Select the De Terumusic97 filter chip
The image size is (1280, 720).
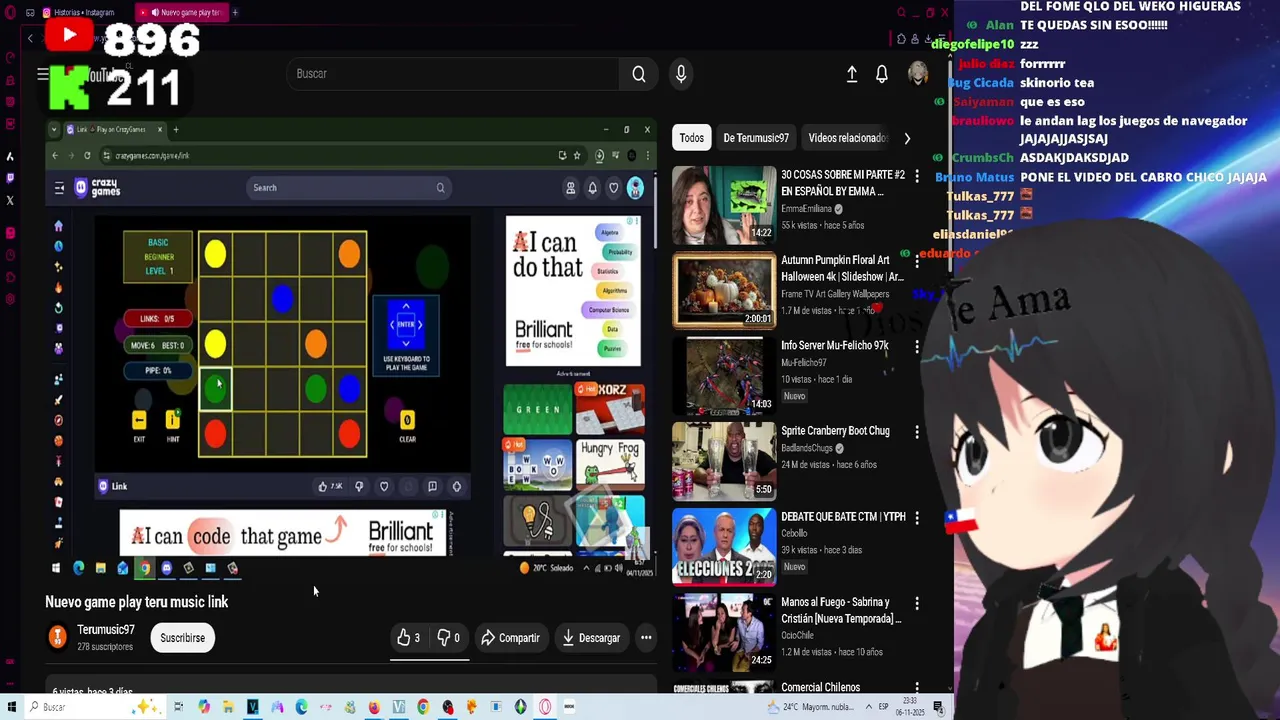tap(756, 138)
